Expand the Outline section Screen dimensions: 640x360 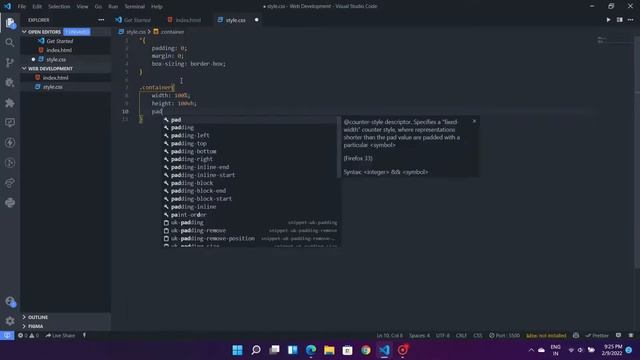(x=65, y=317)
